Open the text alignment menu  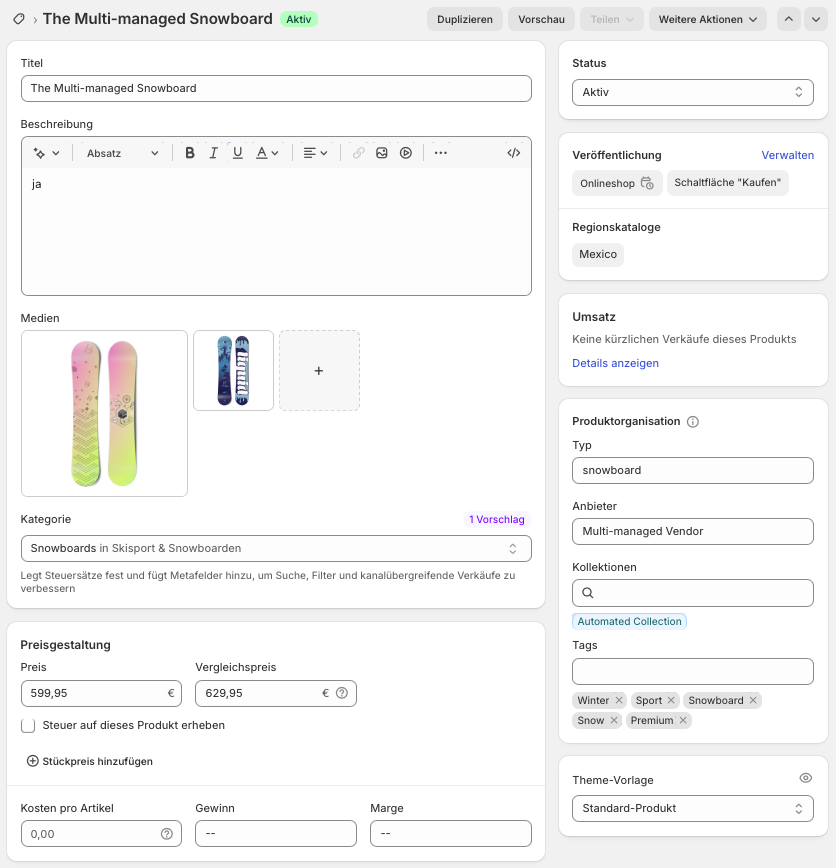315,153
